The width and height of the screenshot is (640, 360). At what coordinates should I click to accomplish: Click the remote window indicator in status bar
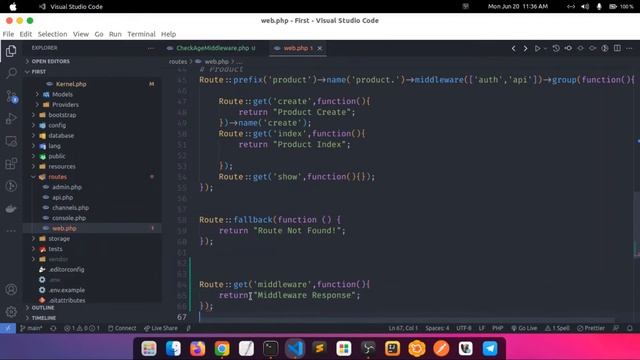[8, 328]
